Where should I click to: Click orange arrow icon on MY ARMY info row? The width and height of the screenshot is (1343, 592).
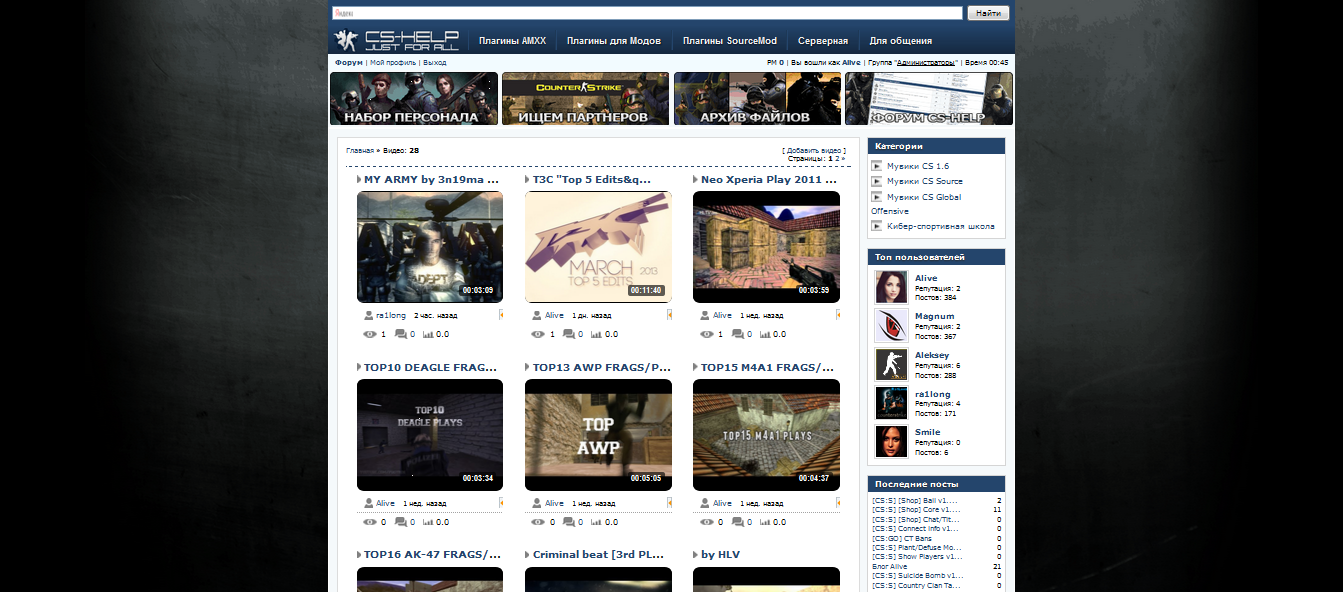(501, 315)
